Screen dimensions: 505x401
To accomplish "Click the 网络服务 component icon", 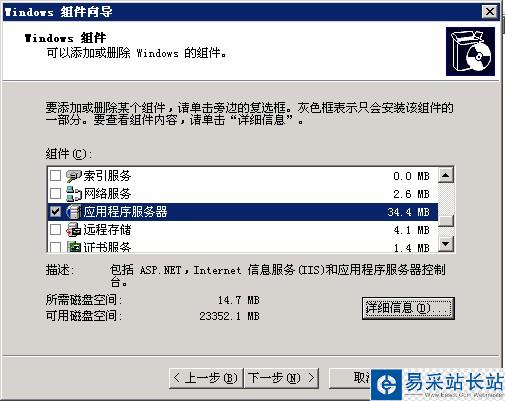I will click(x=73, y=194).
